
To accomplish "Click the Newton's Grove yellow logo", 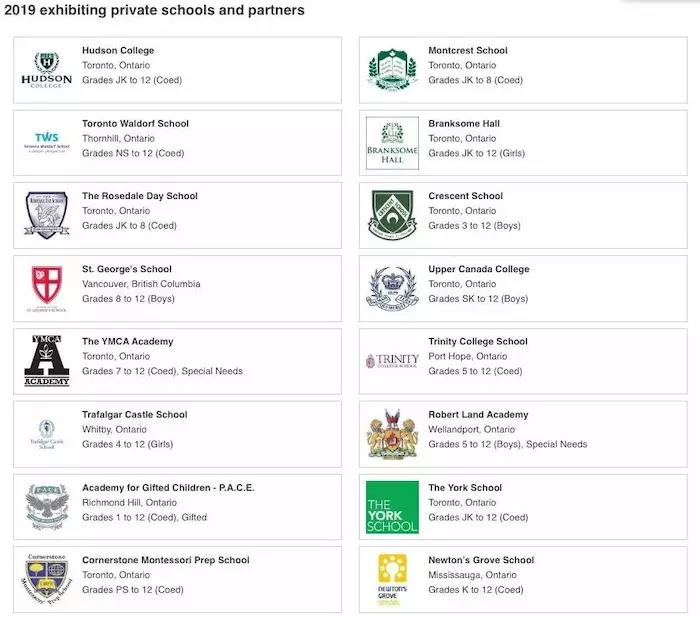I will [x=392, y=580].
